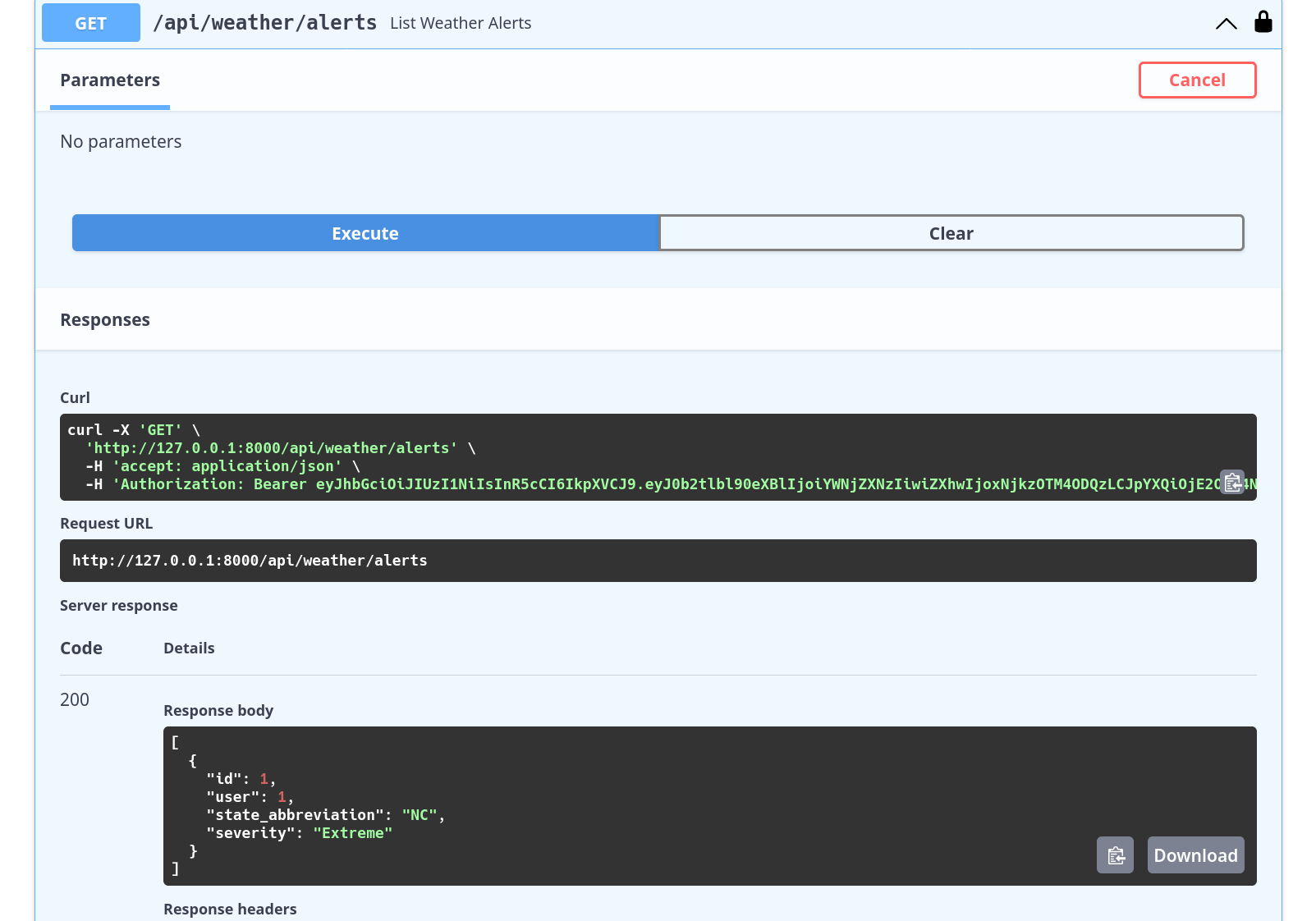Click the authorization lock icon

coord(1263,22)
